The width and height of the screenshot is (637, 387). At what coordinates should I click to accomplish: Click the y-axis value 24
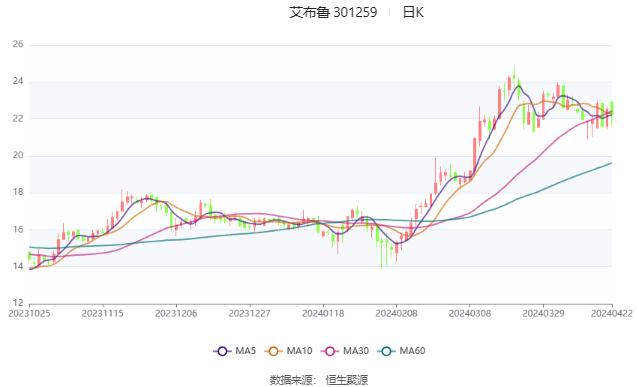click(x=18, y=81)
